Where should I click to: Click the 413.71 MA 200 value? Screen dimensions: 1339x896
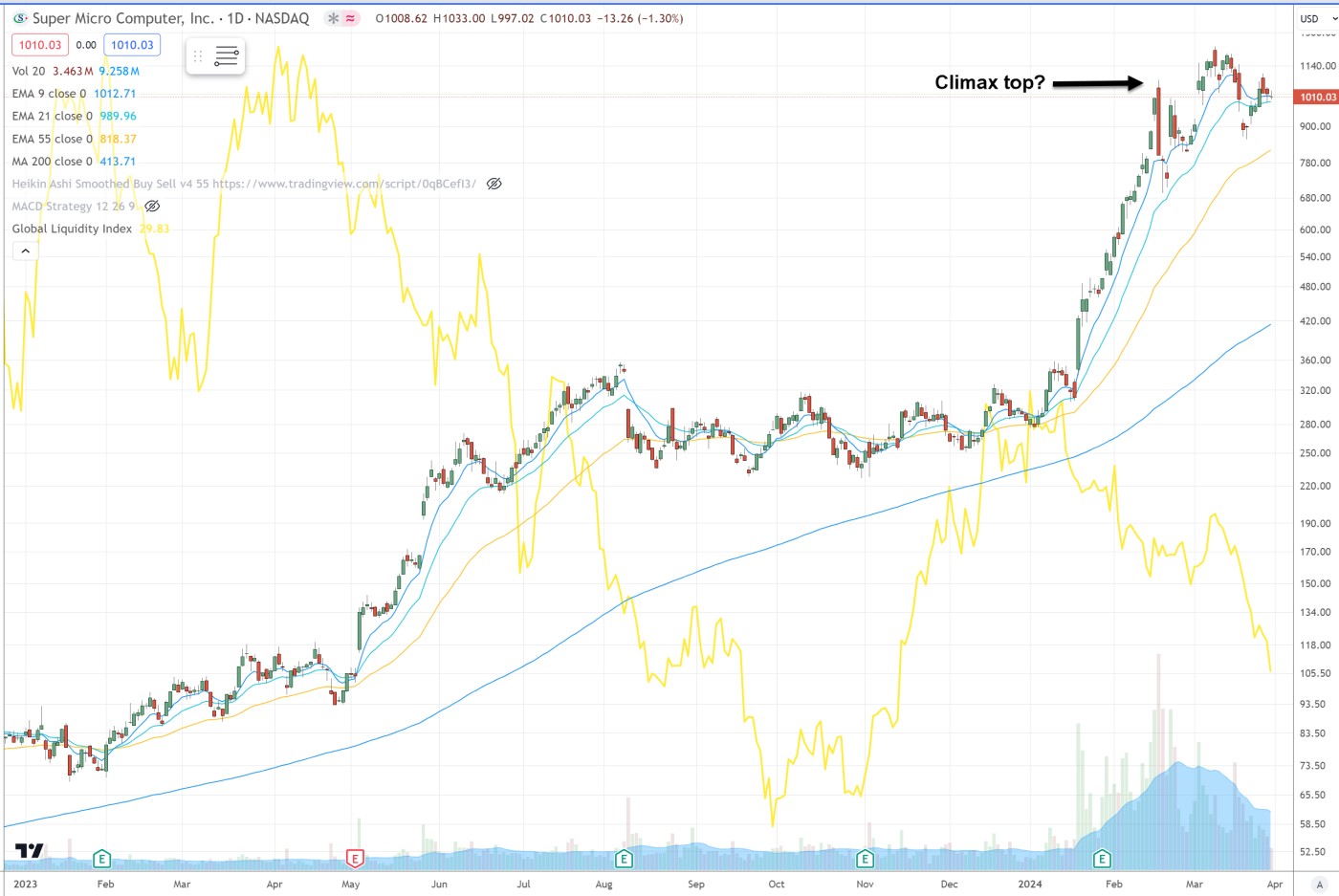point(119,162)
